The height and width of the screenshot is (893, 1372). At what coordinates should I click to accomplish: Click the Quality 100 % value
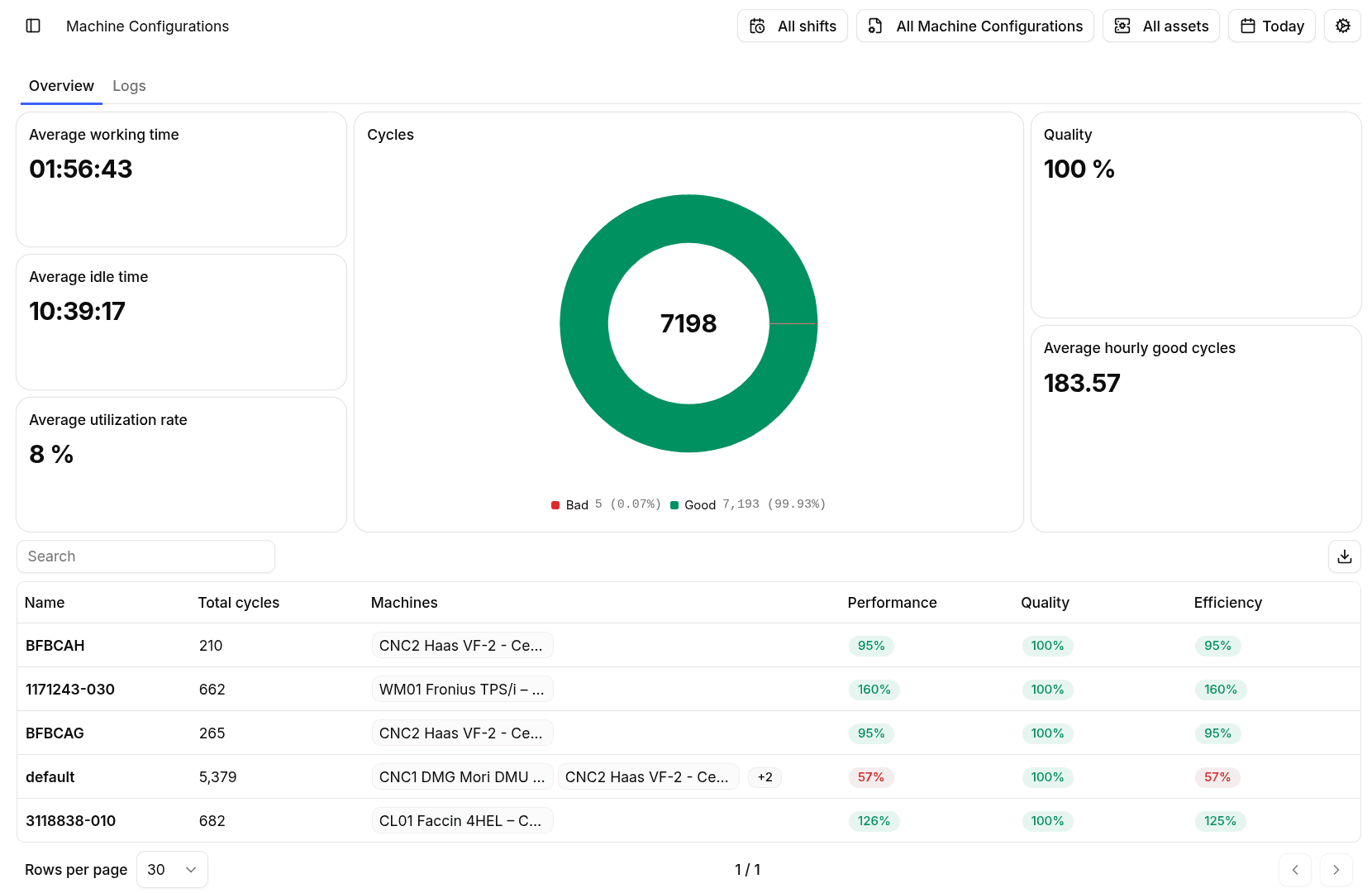[1079, 170]
